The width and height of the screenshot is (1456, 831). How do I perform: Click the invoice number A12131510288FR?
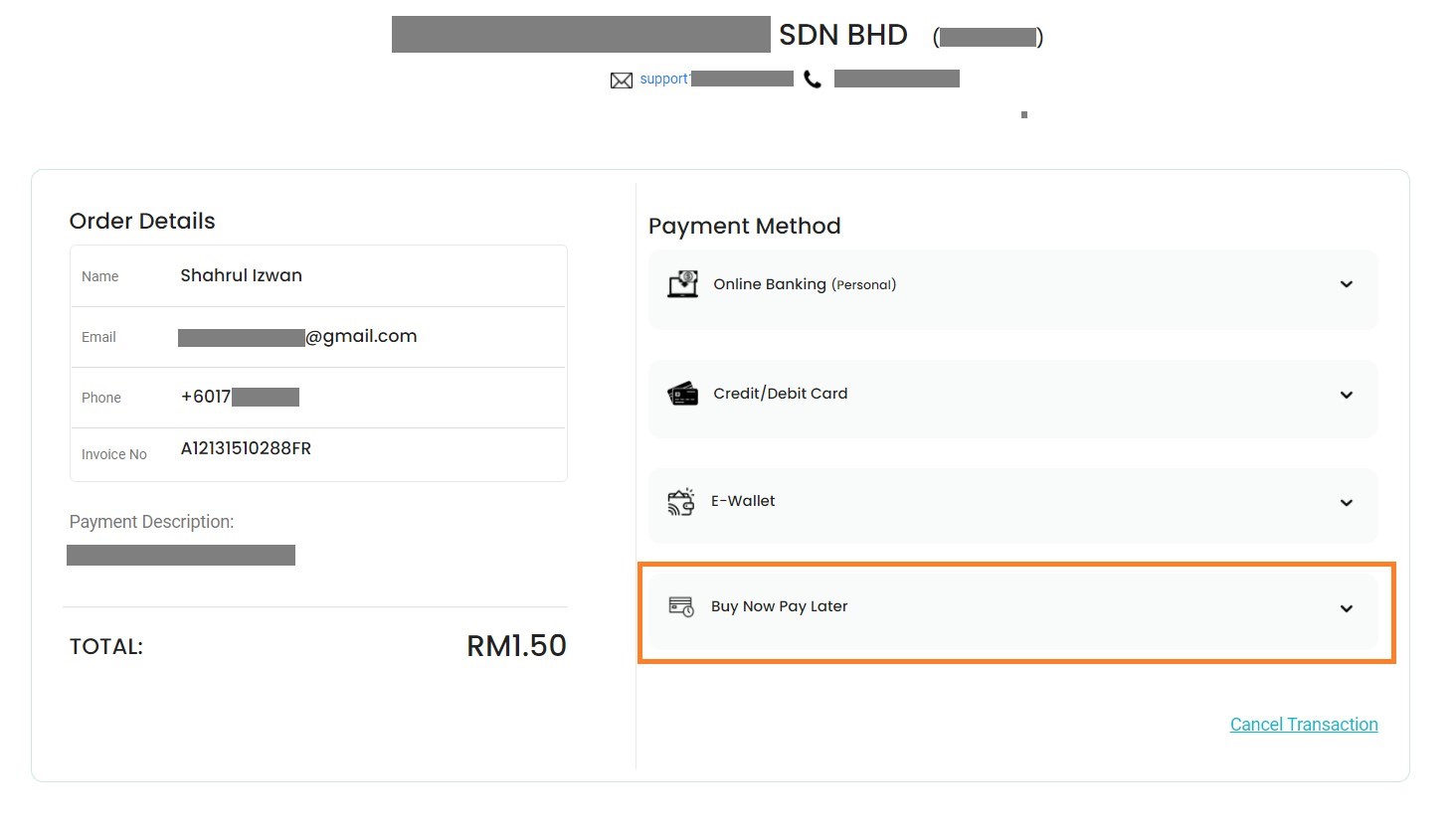pos(246,448)
